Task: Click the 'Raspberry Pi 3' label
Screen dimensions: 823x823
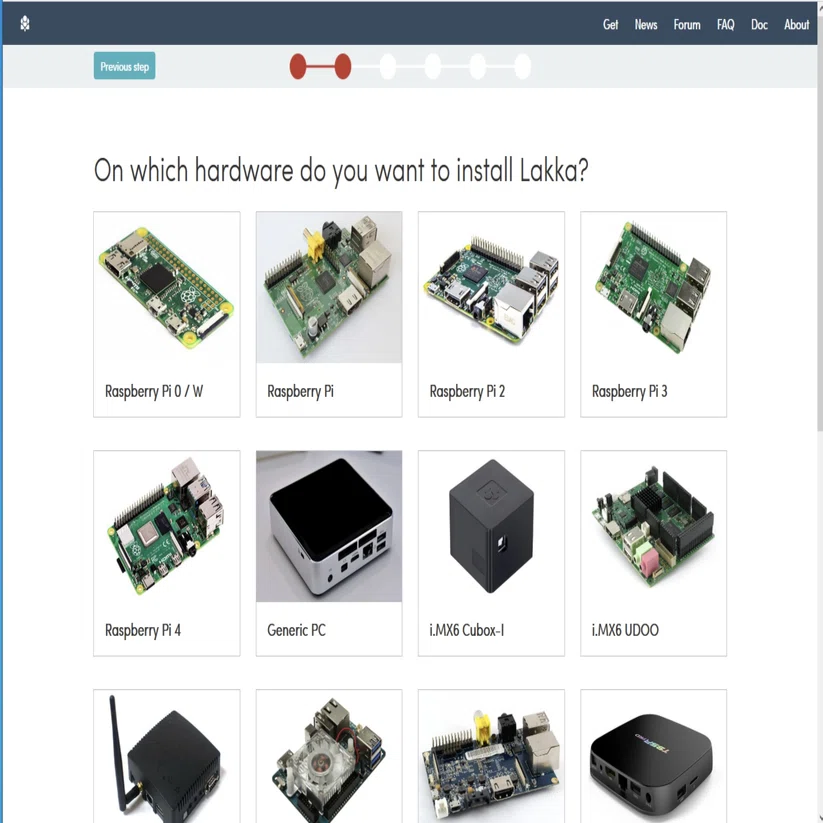Action: point(629,392)
